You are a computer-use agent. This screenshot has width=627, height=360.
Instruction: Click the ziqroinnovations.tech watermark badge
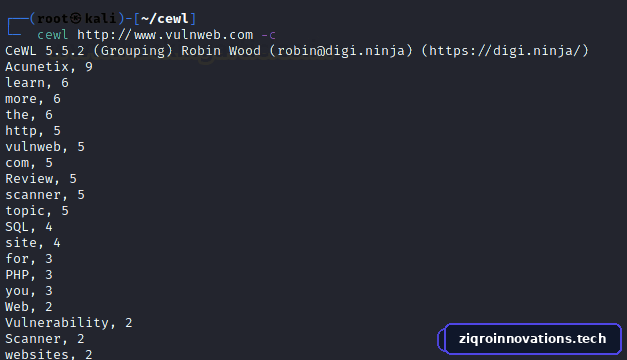tap(530, 339)
